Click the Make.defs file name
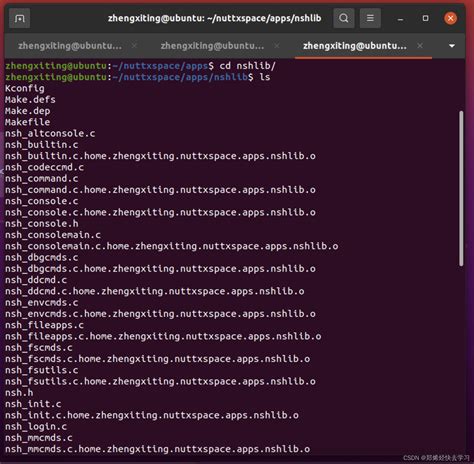Viewport: 474px width, 464px height. click(30, 100)
